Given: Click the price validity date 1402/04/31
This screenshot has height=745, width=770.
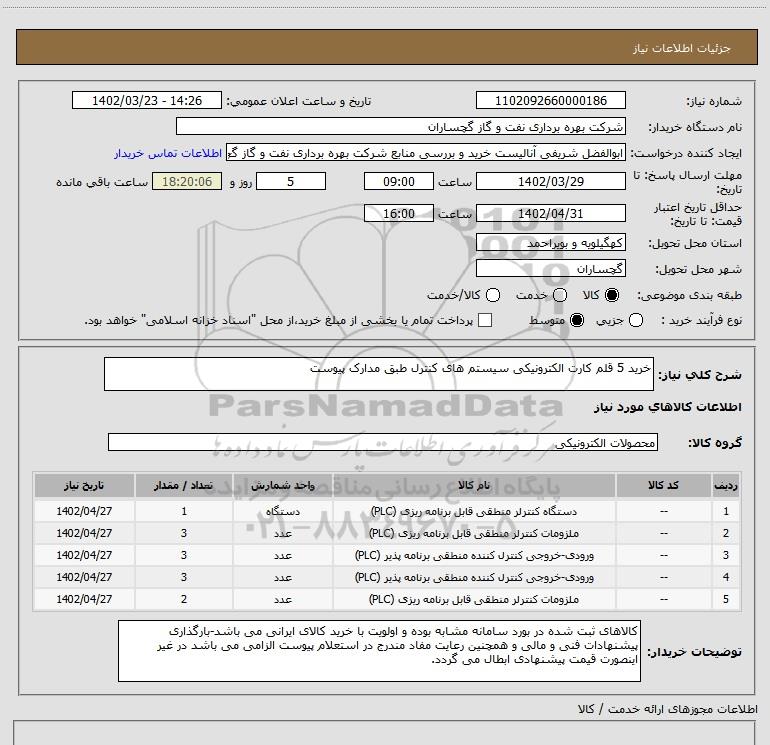Looking at the screenshot, I should [550, 213].
